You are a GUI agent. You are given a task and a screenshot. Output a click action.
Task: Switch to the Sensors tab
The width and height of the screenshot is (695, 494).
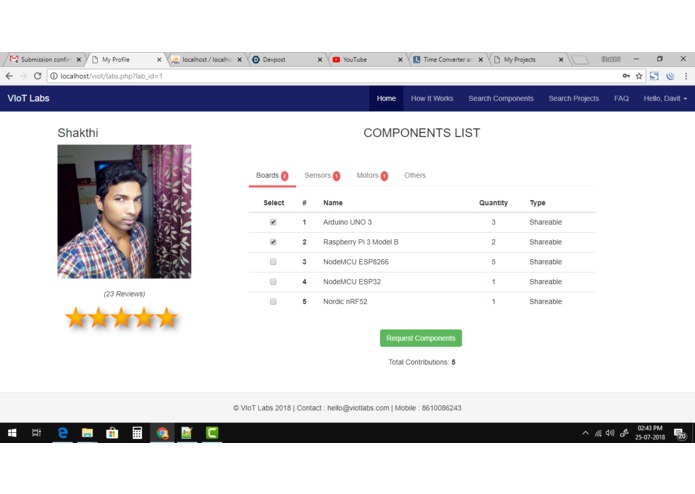click(x=322, y=175)
